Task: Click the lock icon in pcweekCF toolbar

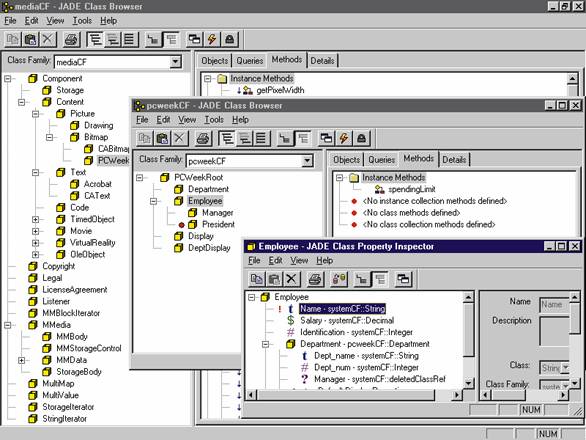Action: click(x=361, y=139)
